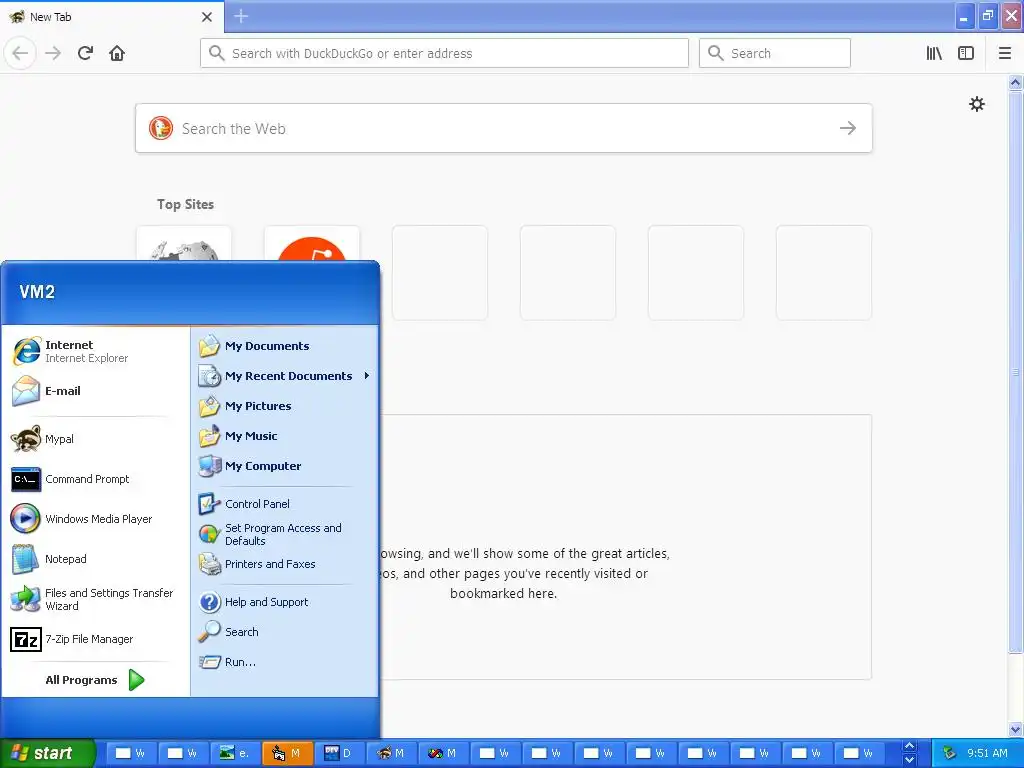1024x768 pixels.
Task: Select the orange highlighted M taskbar item
Action: (x=287, y=753)
